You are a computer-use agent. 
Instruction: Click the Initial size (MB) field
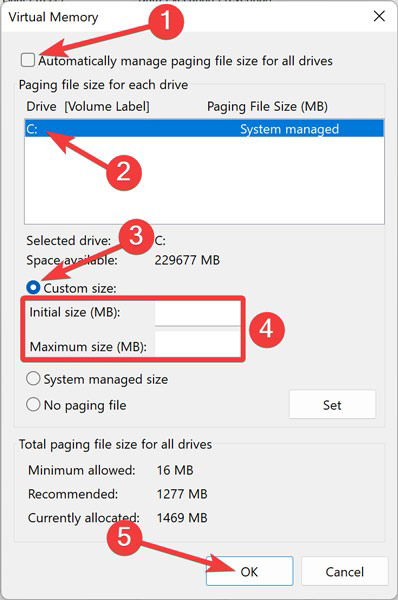tap(197, 313)
